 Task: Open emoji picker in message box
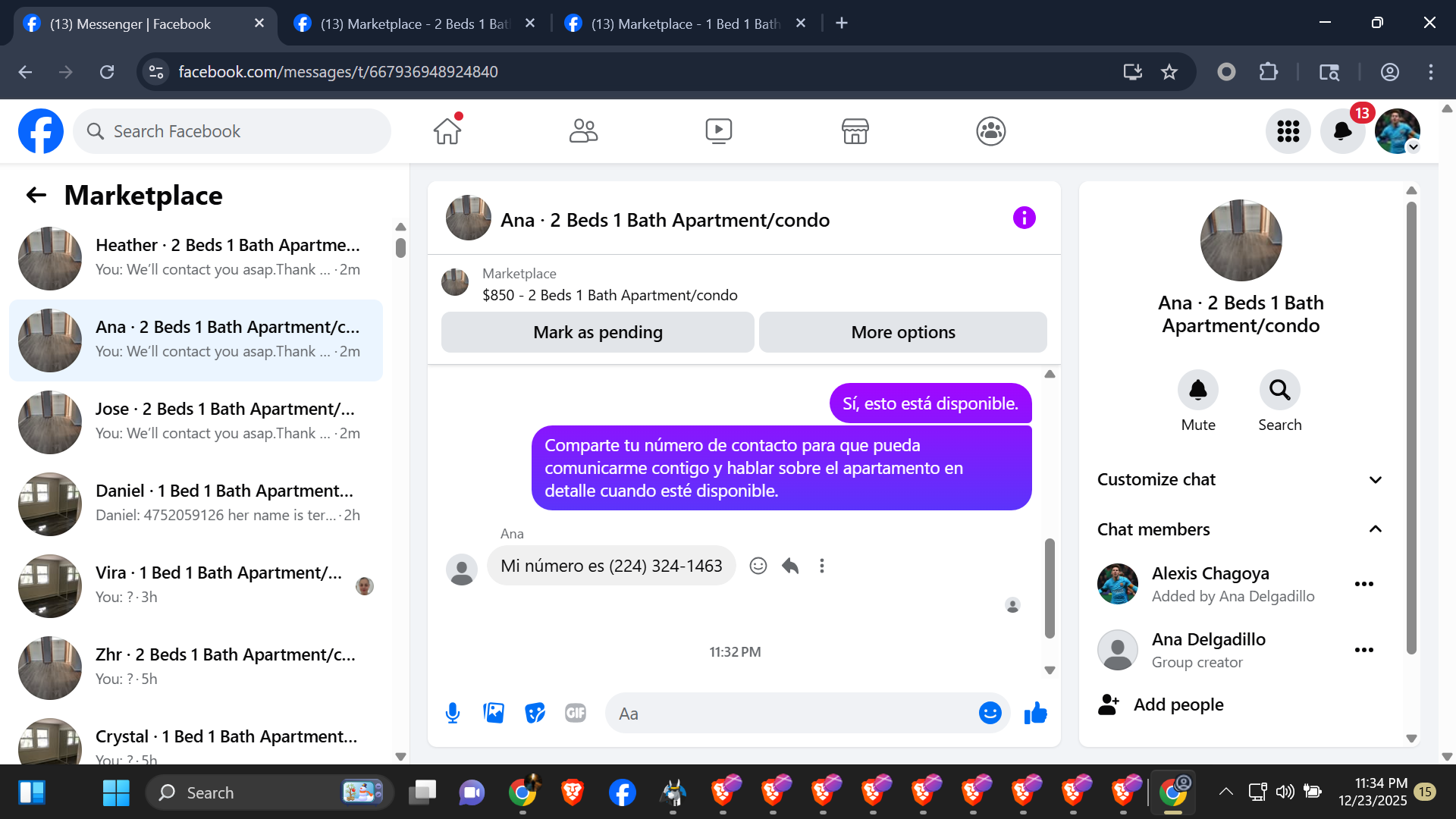pos(990,713)
